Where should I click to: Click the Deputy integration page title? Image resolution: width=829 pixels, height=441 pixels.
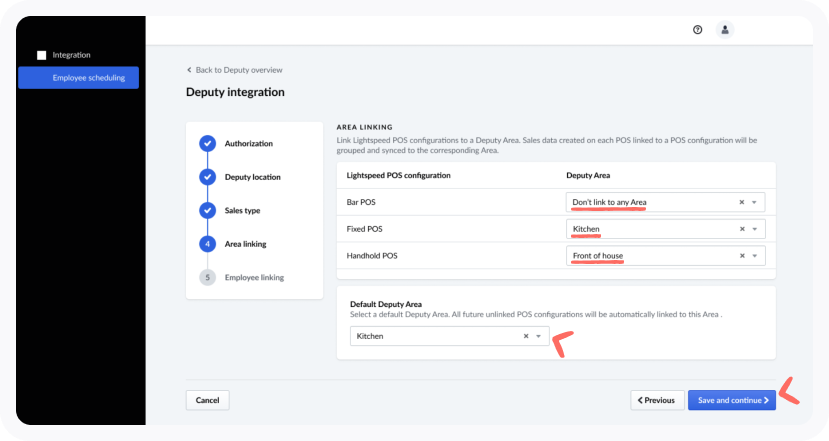235,92
